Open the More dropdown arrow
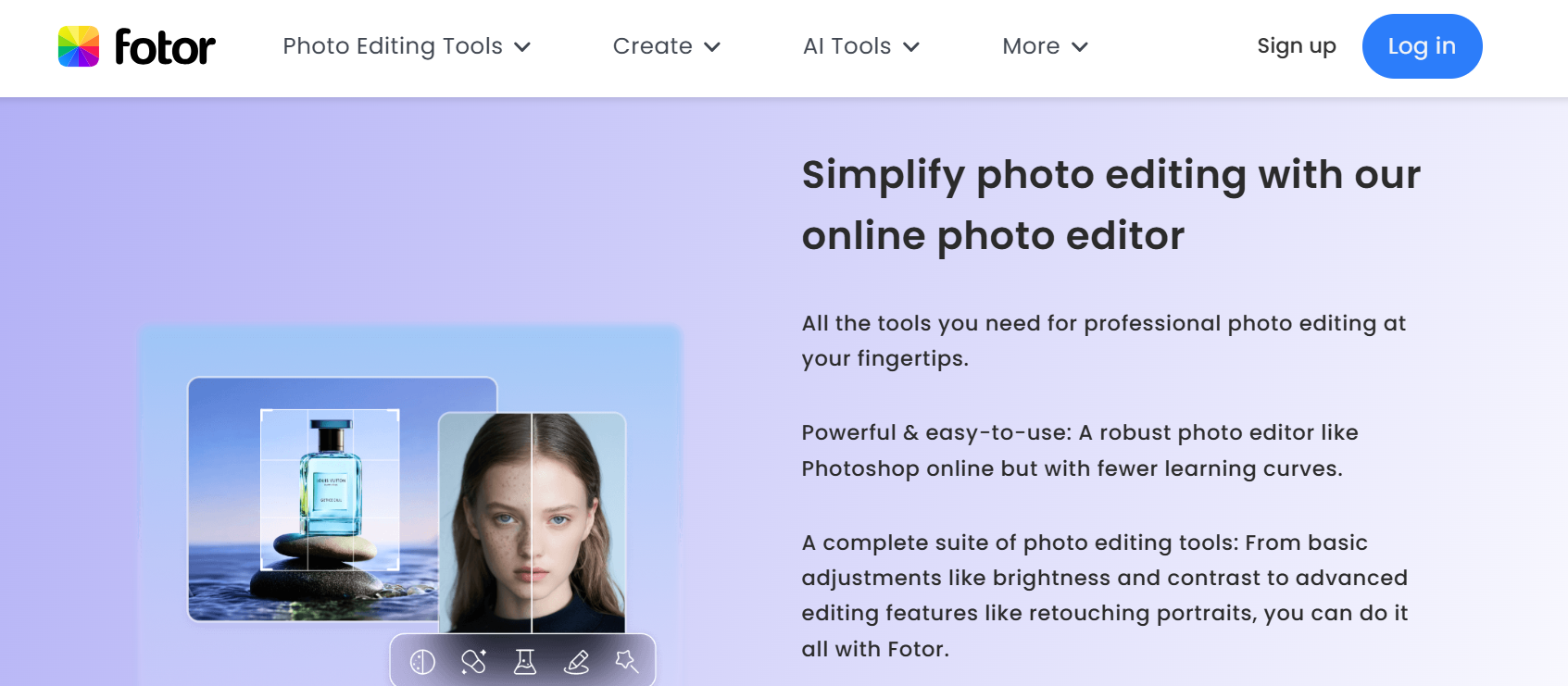Screen dimensions: 1568x686 (x=1080, y=47)
